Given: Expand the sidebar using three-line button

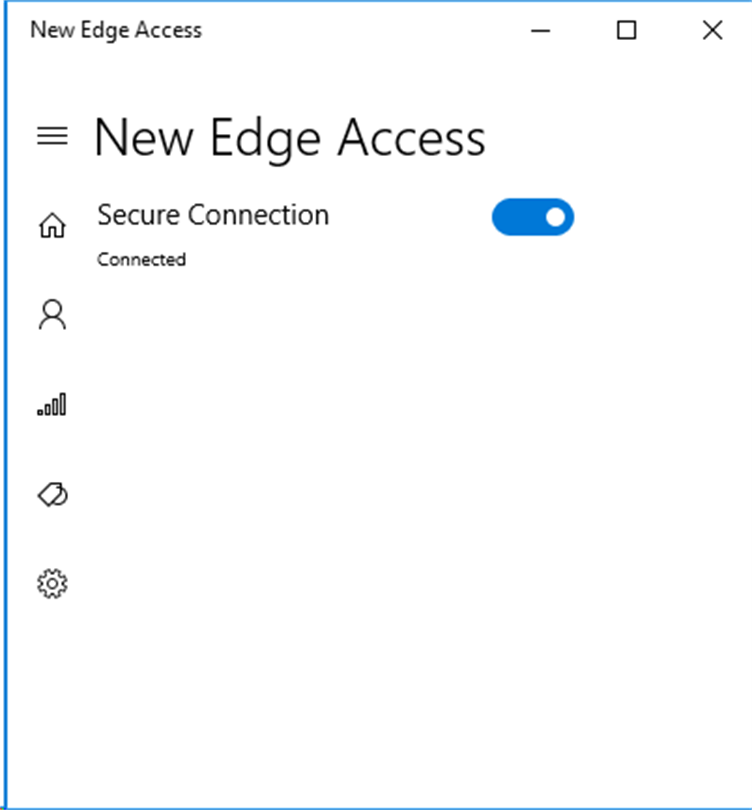Looking at the screenshot, I should (x=52, y=136).
